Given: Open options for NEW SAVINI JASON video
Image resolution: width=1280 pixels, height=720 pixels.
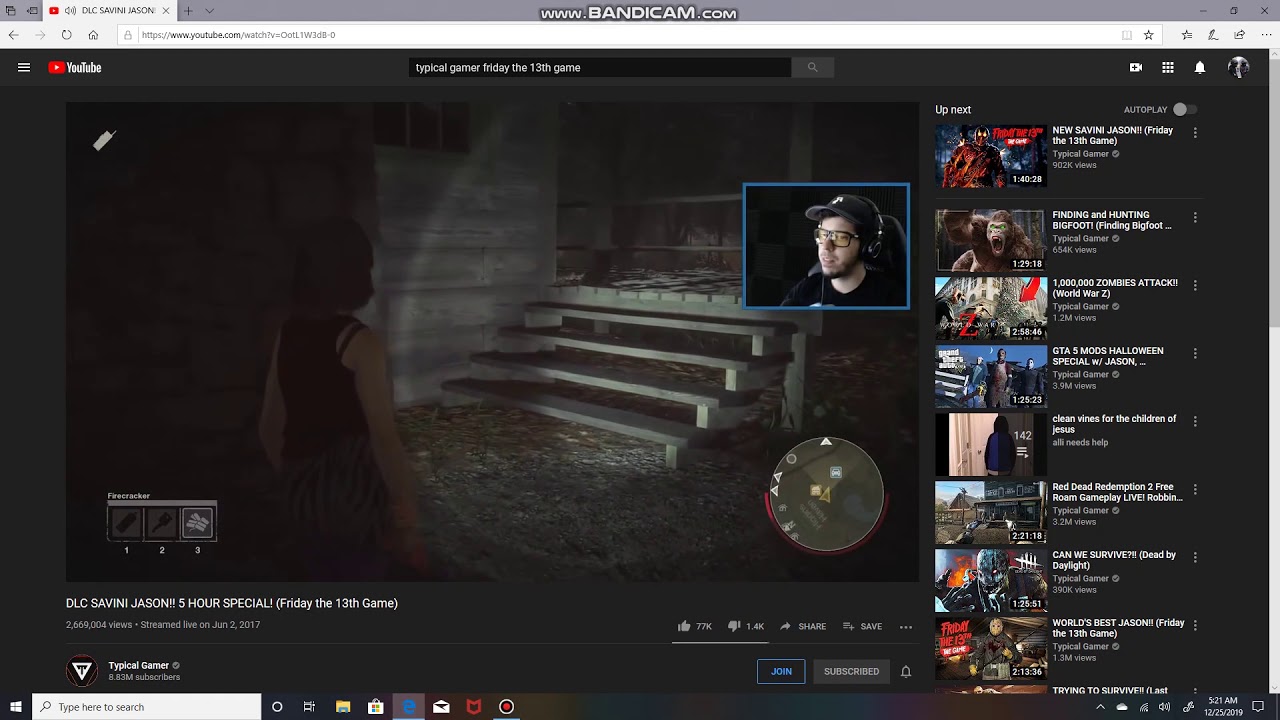Looking at the screenshot, I should (x=1195, y=133).
